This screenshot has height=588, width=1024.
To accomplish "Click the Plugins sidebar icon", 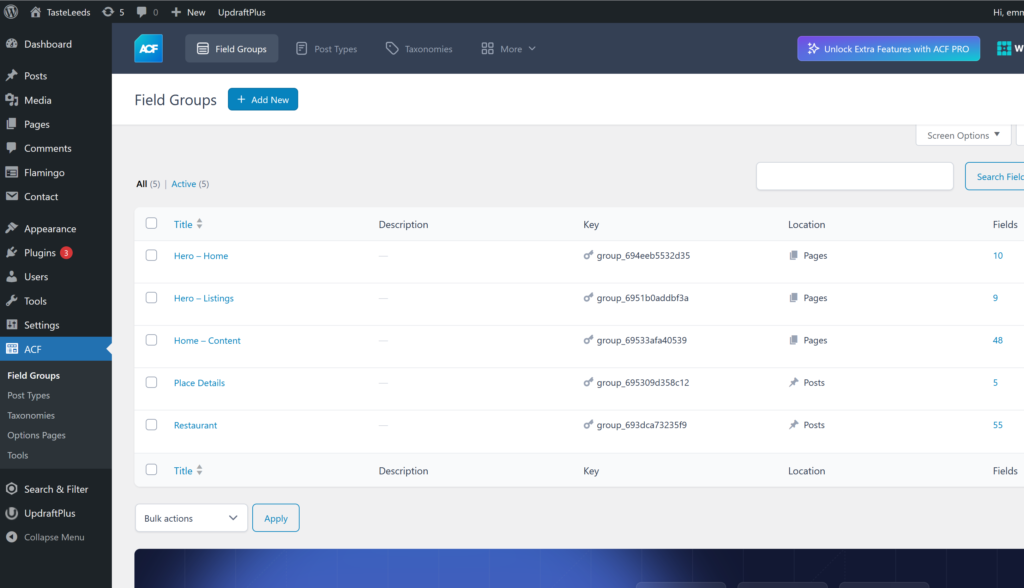I will tap(12, 253).
